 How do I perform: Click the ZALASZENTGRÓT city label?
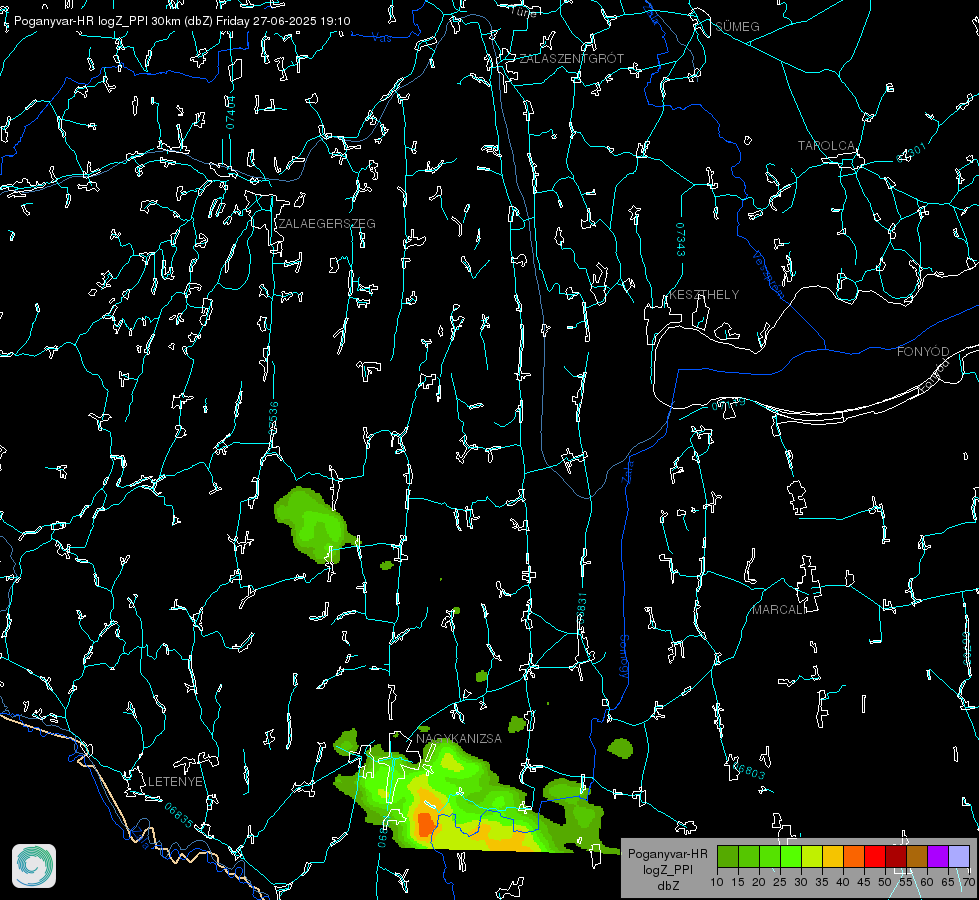[x=571, y=59]
